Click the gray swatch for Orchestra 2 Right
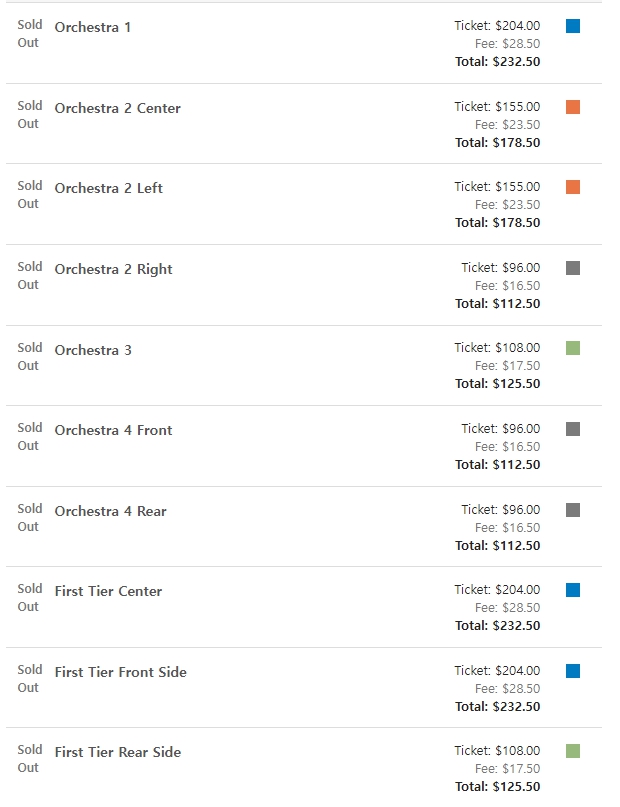The width and height of the screenshot is (620, 807). pyautogui.click(x=573, y=268)
